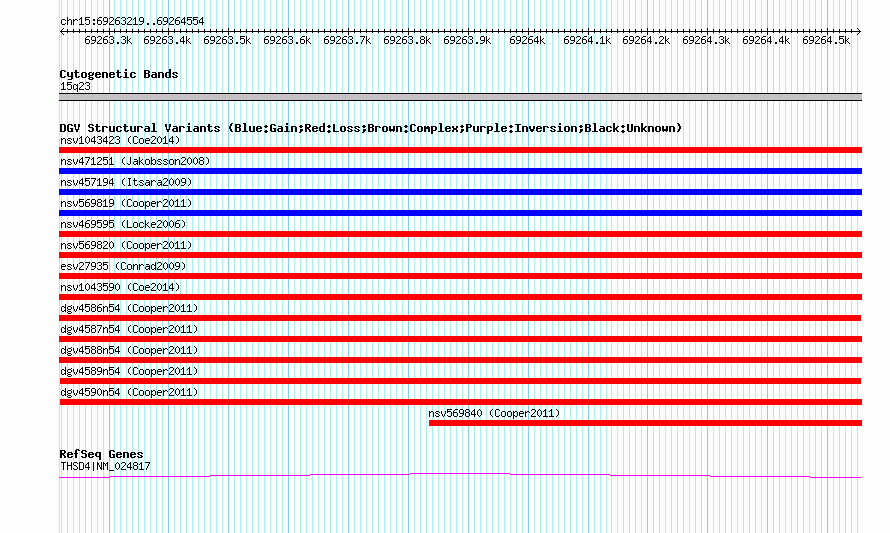Click the nsv457194 (Itsara2009) label
Image resolution: width=890 pixels, height=533 pixels.
126,182
